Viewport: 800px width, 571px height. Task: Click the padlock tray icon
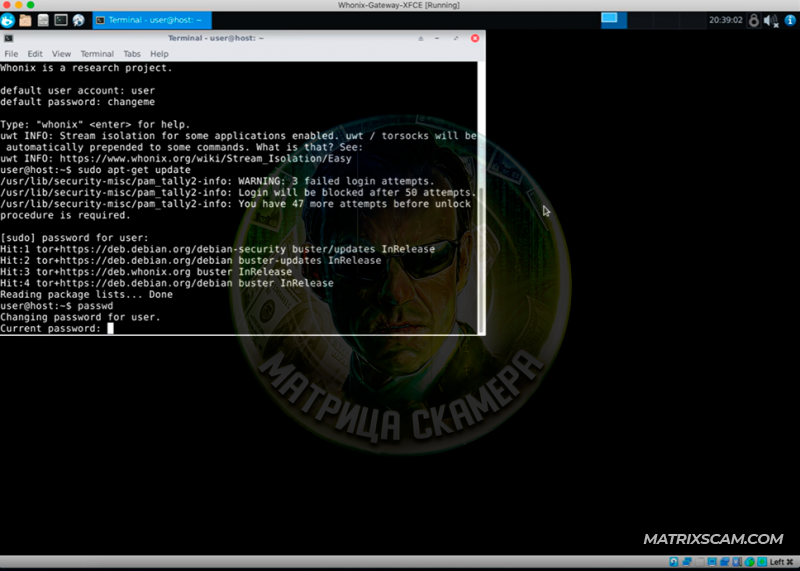click(753, 20)
